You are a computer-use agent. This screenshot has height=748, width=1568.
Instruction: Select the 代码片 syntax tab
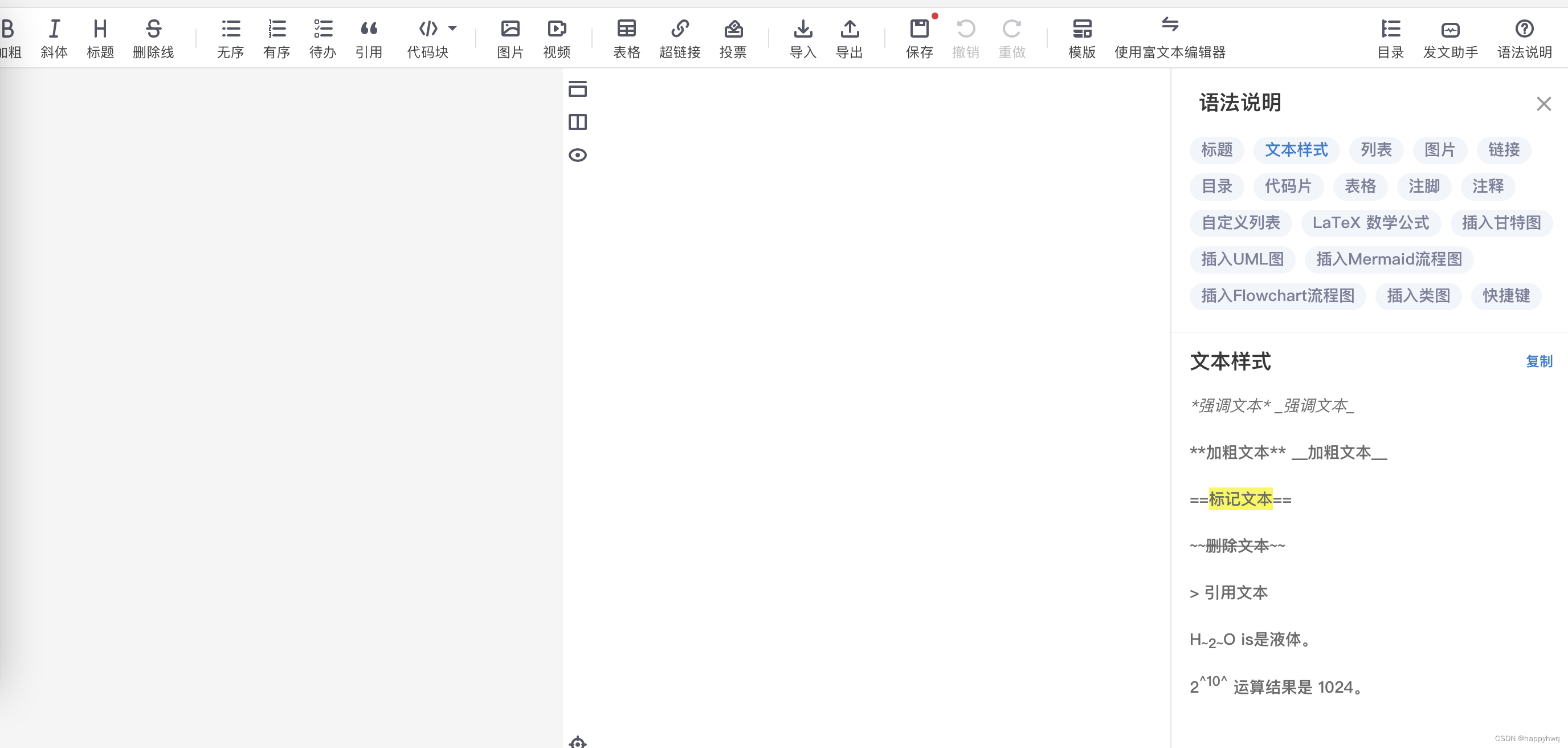1288,186
